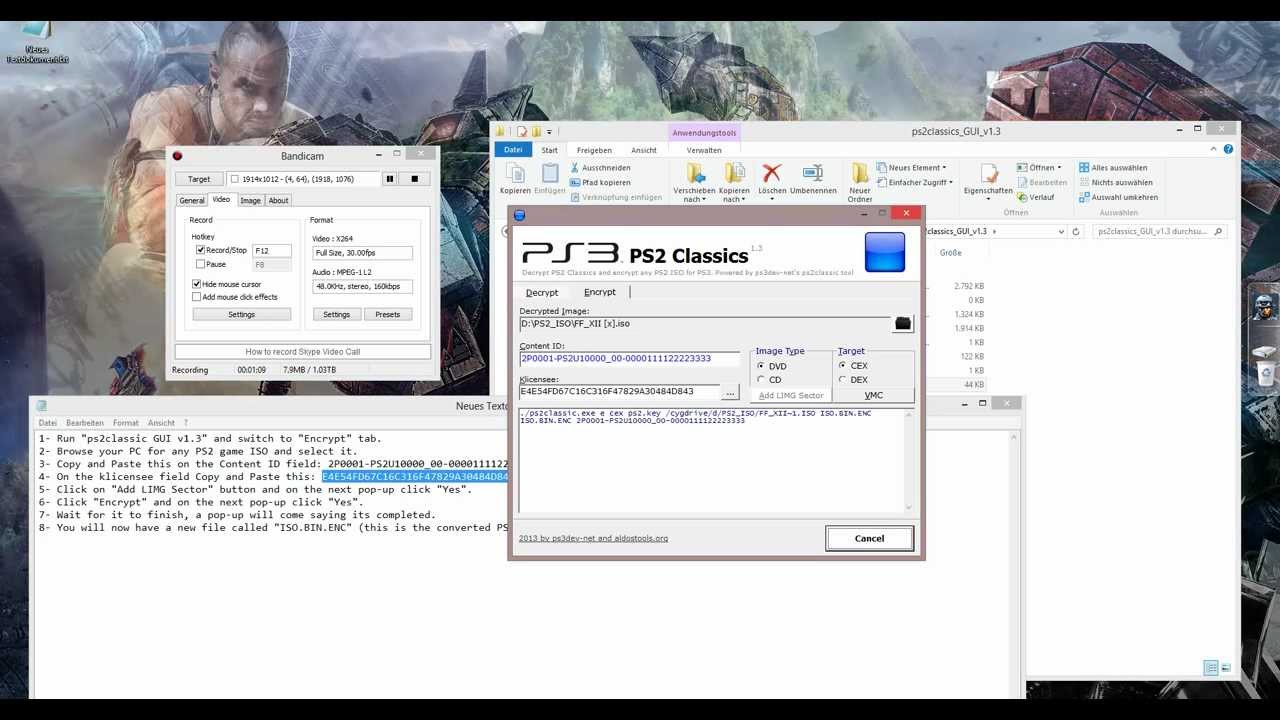Click the VMC button
This screenshot has height=720, width=1280.
coord(874,395)
